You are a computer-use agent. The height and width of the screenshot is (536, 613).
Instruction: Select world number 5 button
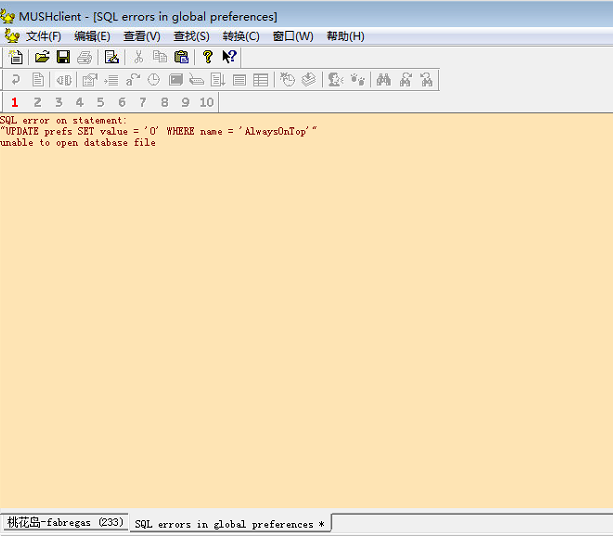point(100,102)
